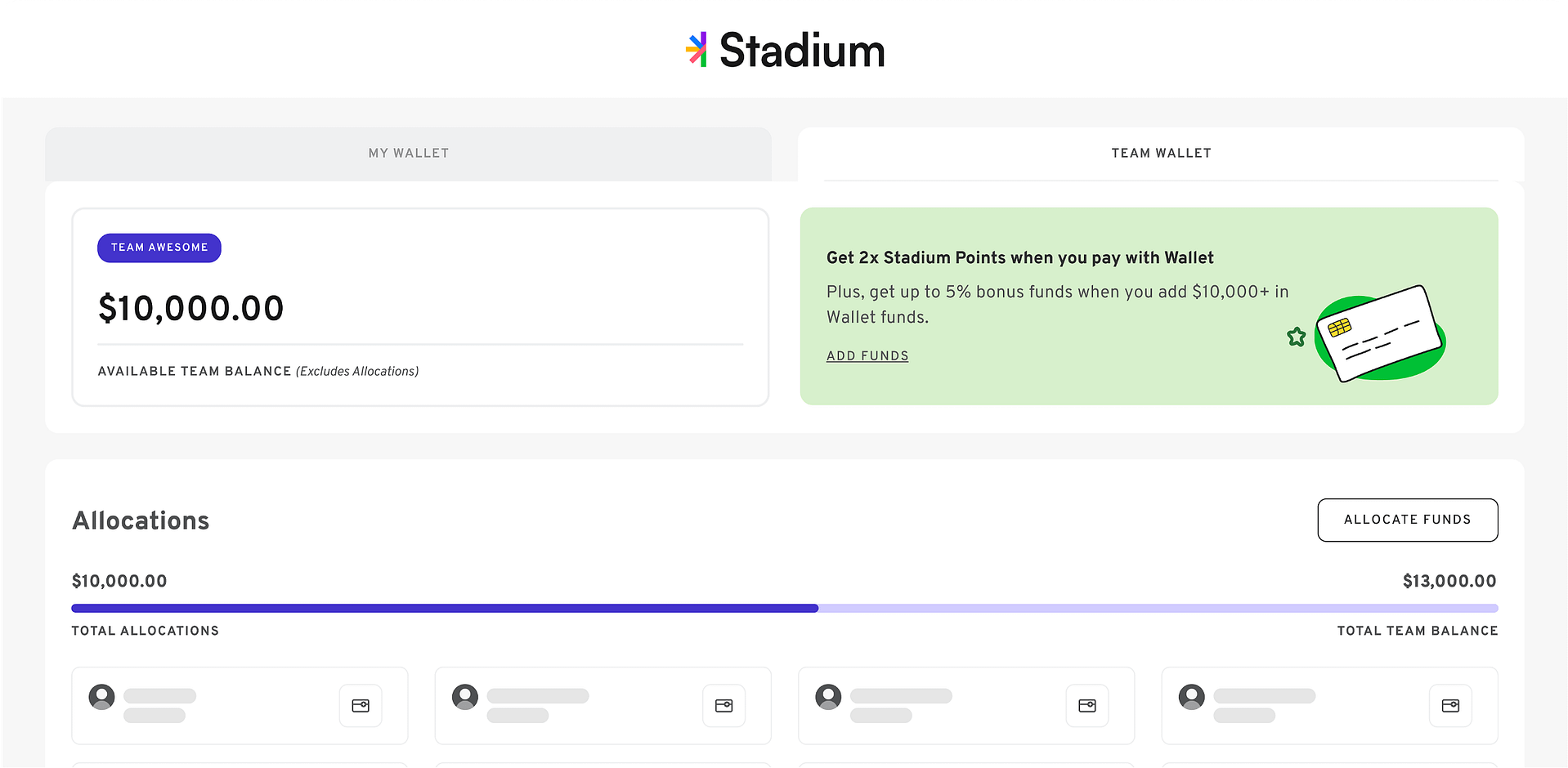
Task: Click the Team Awesome badge
Action: pyautogui.click(x=159, y=248)
